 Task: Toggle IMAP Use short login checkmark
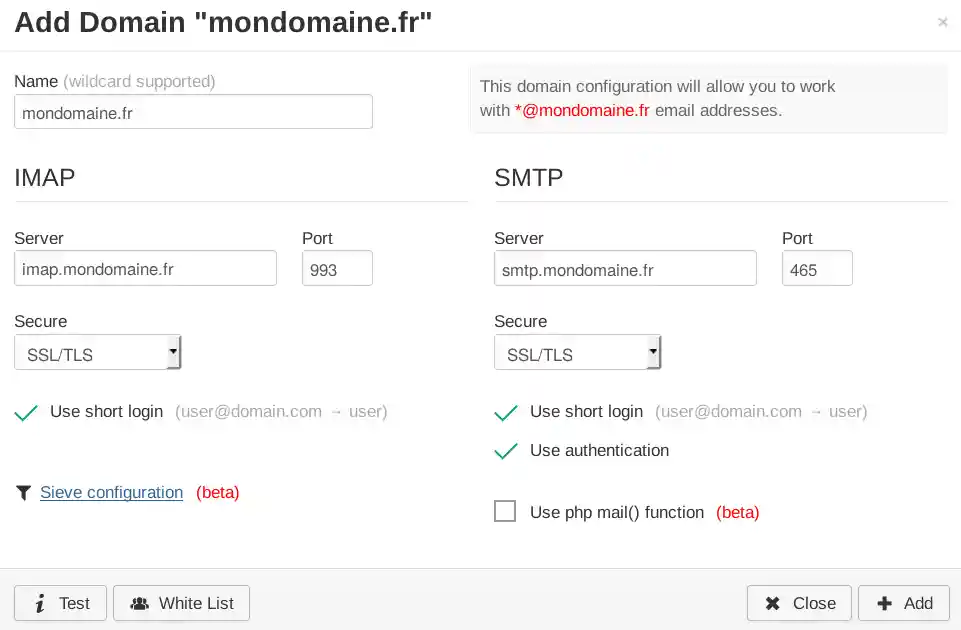pyautogui.click(x=27, y=412)
